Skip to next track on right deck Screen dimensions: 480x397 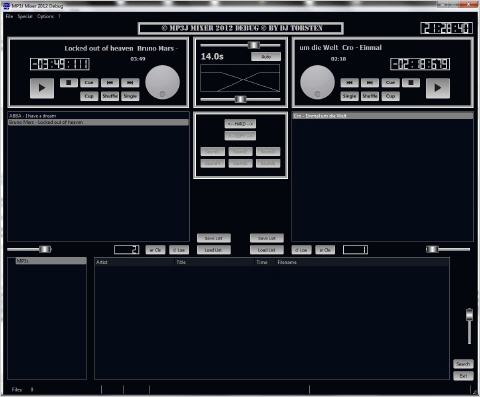point(370,82)
